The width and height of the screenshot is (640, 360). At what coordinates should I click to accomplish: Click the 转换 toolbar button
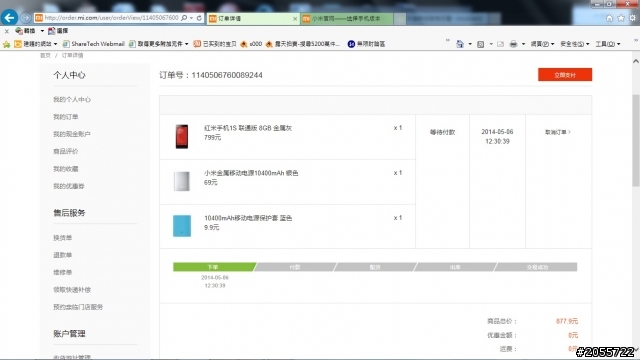[25, 31]
